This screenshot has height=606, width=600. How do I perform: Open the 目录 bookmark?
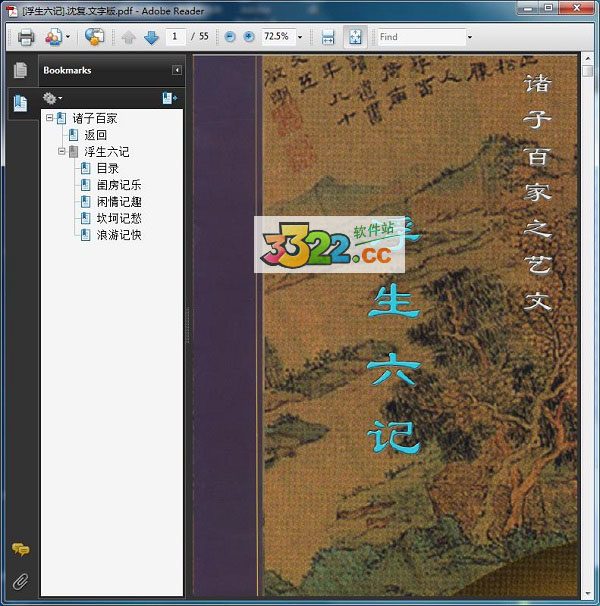107,168
